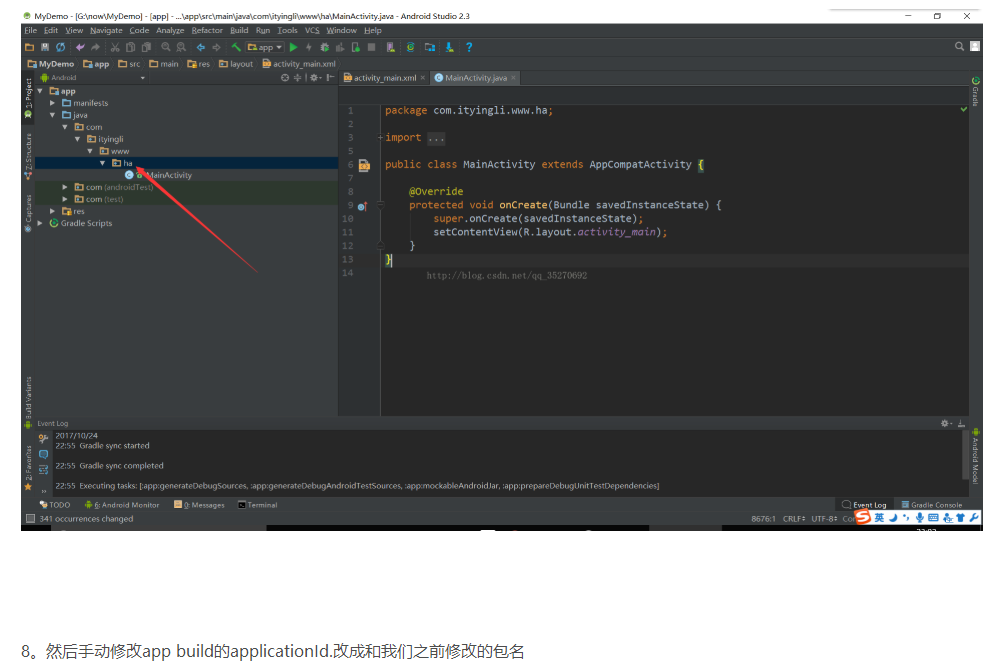Click the Synchronize refresh icon
Viewport: 996px width, 668px height.
[60, 47]
